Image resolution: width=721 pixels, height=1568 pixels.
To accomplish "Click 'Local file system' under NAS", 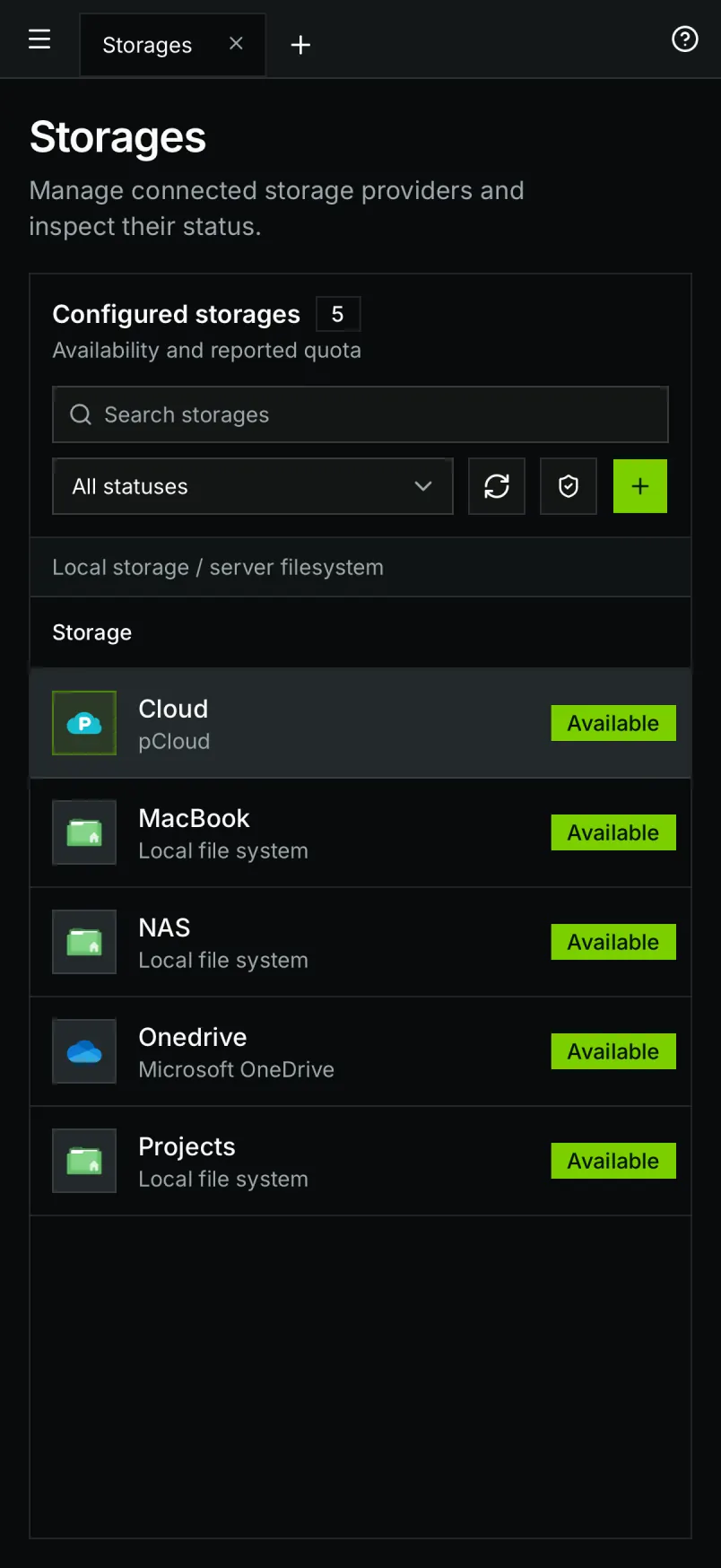I will click(223, 960).
